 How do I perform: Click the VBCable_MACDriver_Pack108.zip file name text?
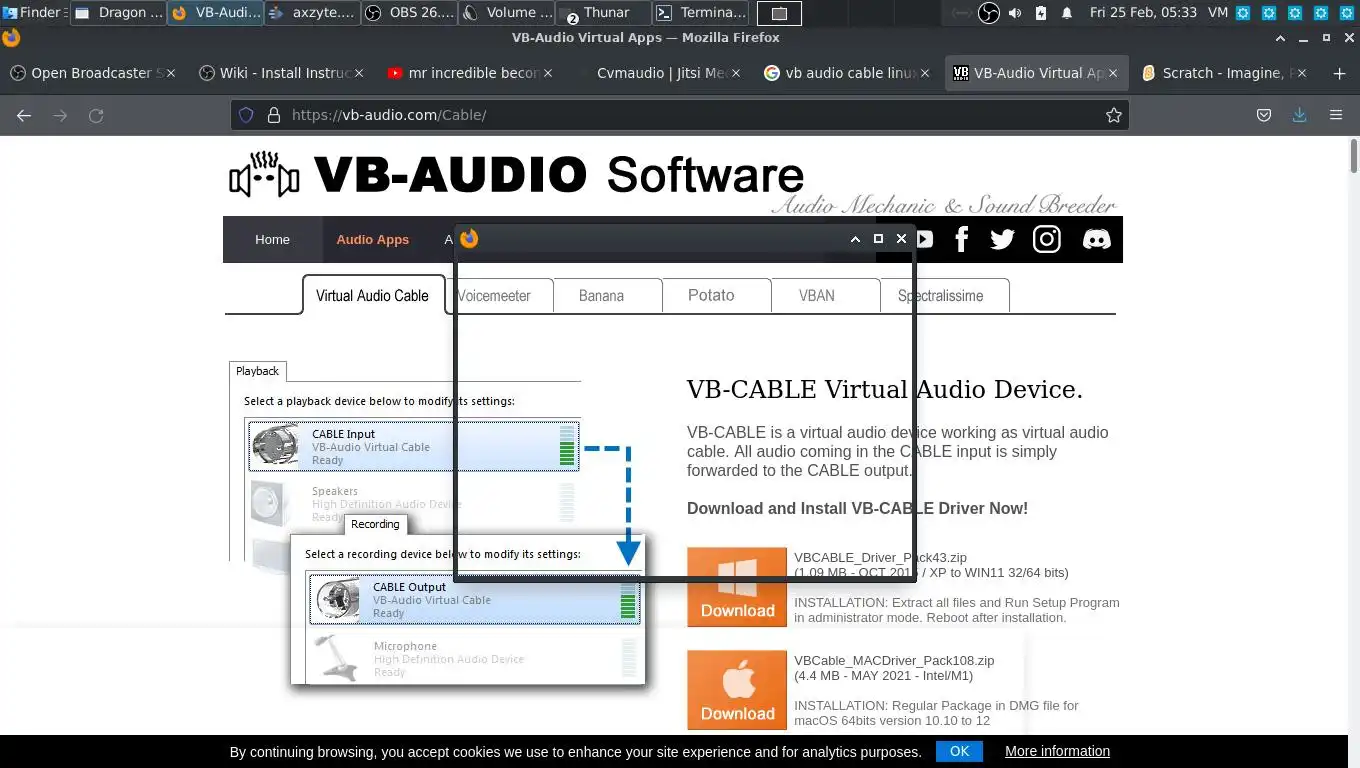click(x=894, y=661)
